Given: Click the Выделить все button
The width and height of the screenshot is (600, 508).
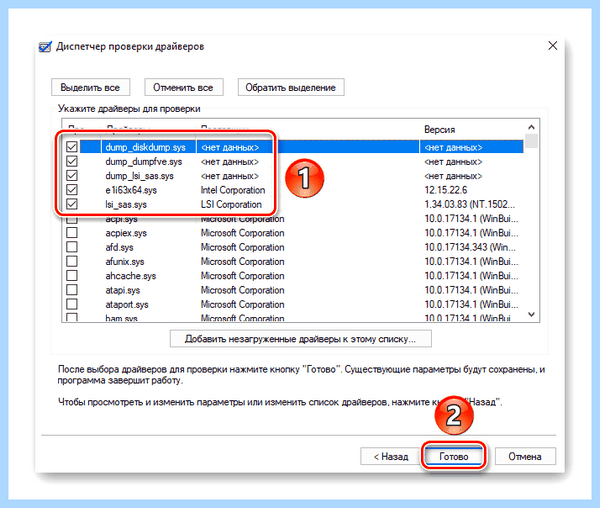Looking at the screenshot, I should [90, 88].
